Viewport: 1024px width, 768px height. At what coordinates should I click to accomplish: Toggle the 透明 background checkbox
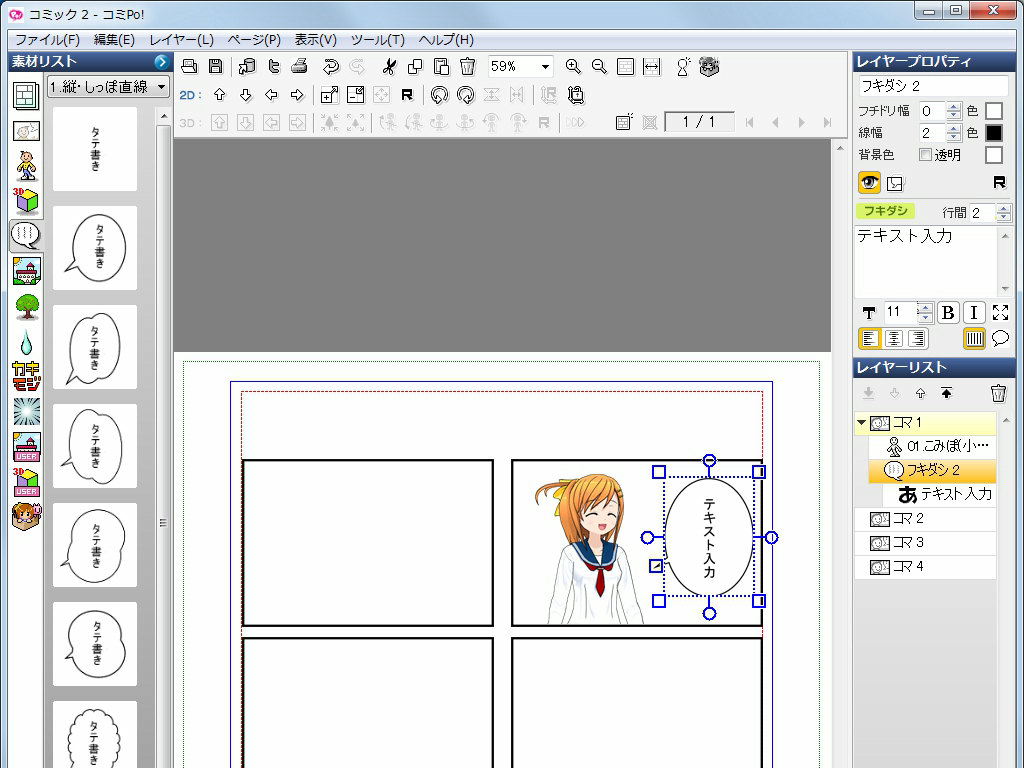click(925, 155)
